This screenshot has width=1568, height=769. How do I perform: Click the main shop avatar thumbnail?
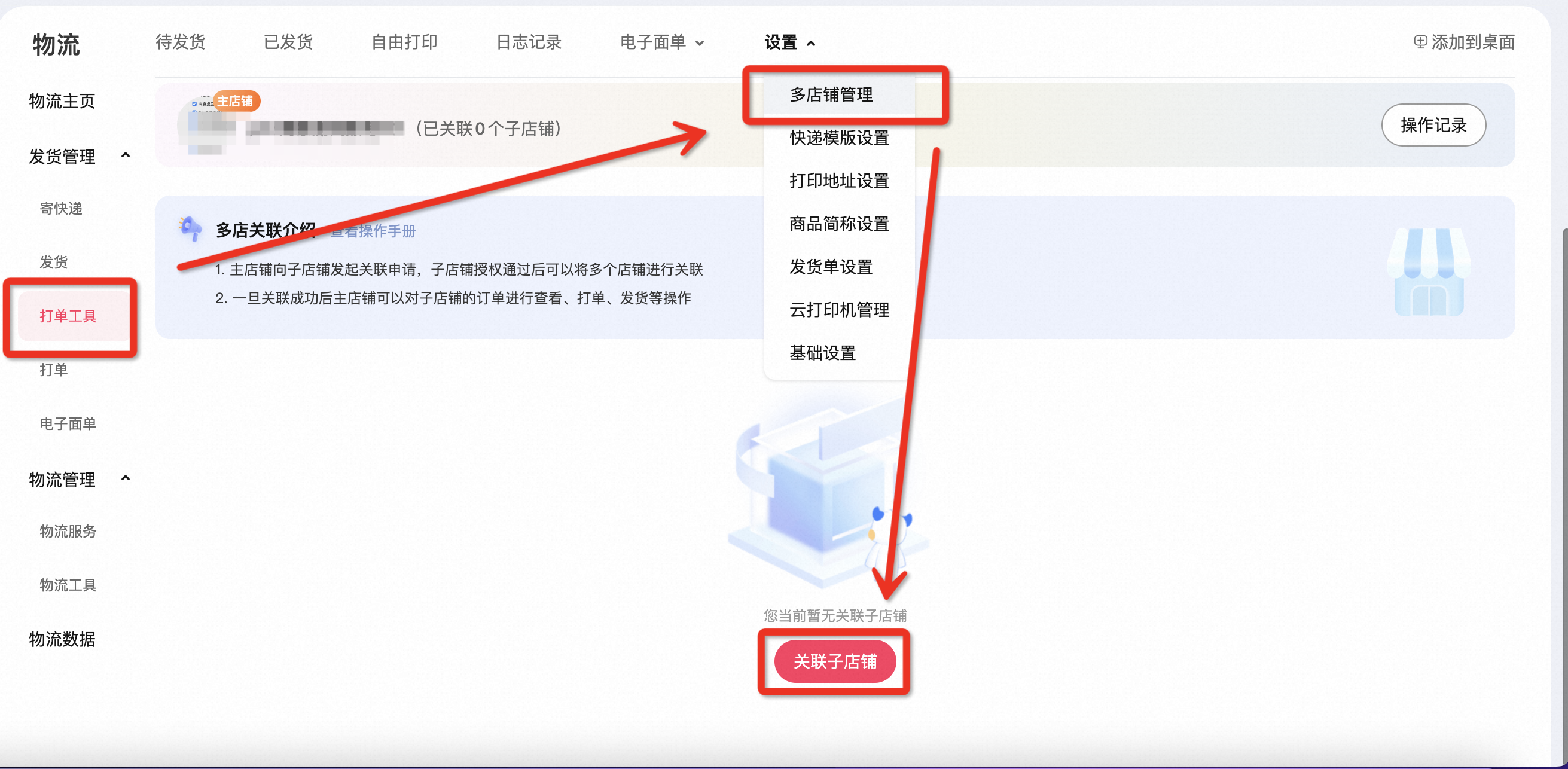coord(206,126)
